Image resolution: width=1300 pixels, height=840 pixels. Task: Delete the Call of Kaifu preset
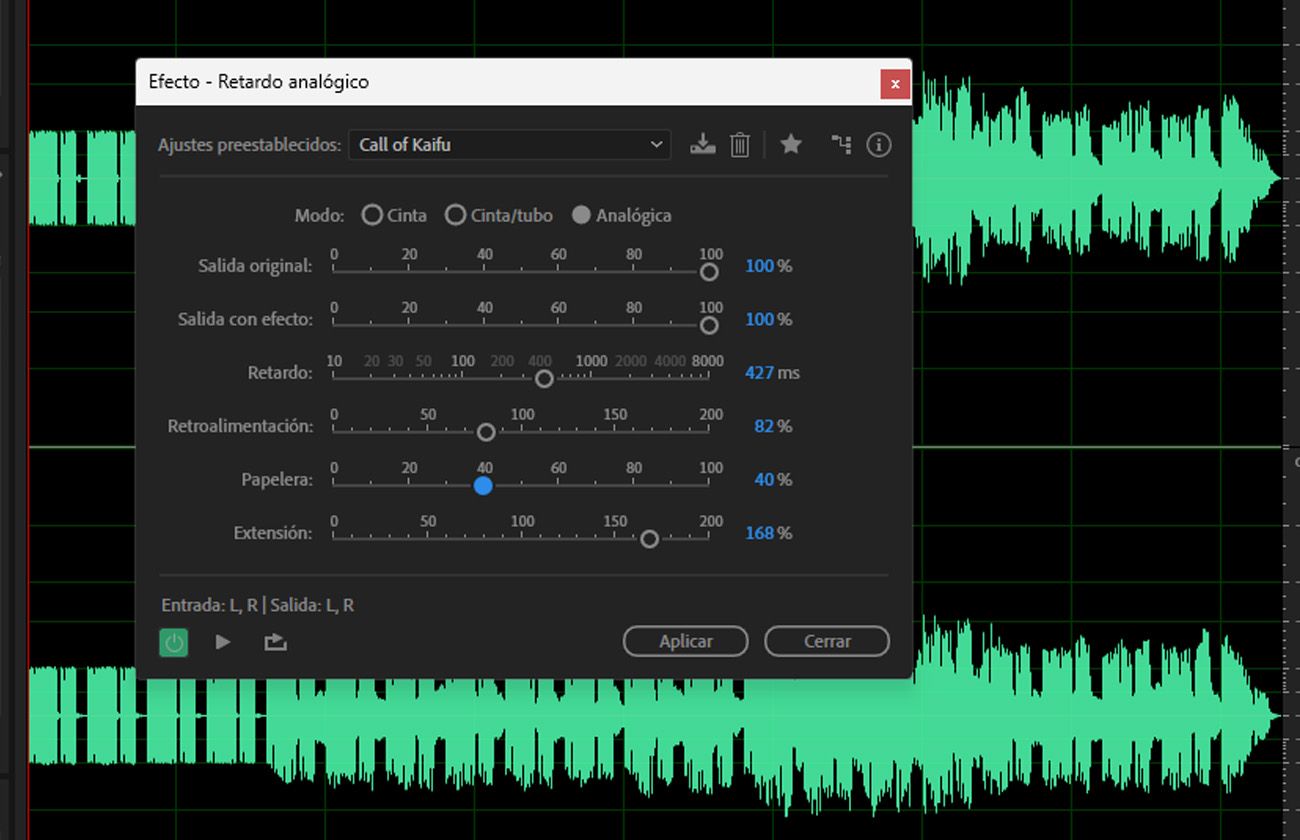point(740,144)
